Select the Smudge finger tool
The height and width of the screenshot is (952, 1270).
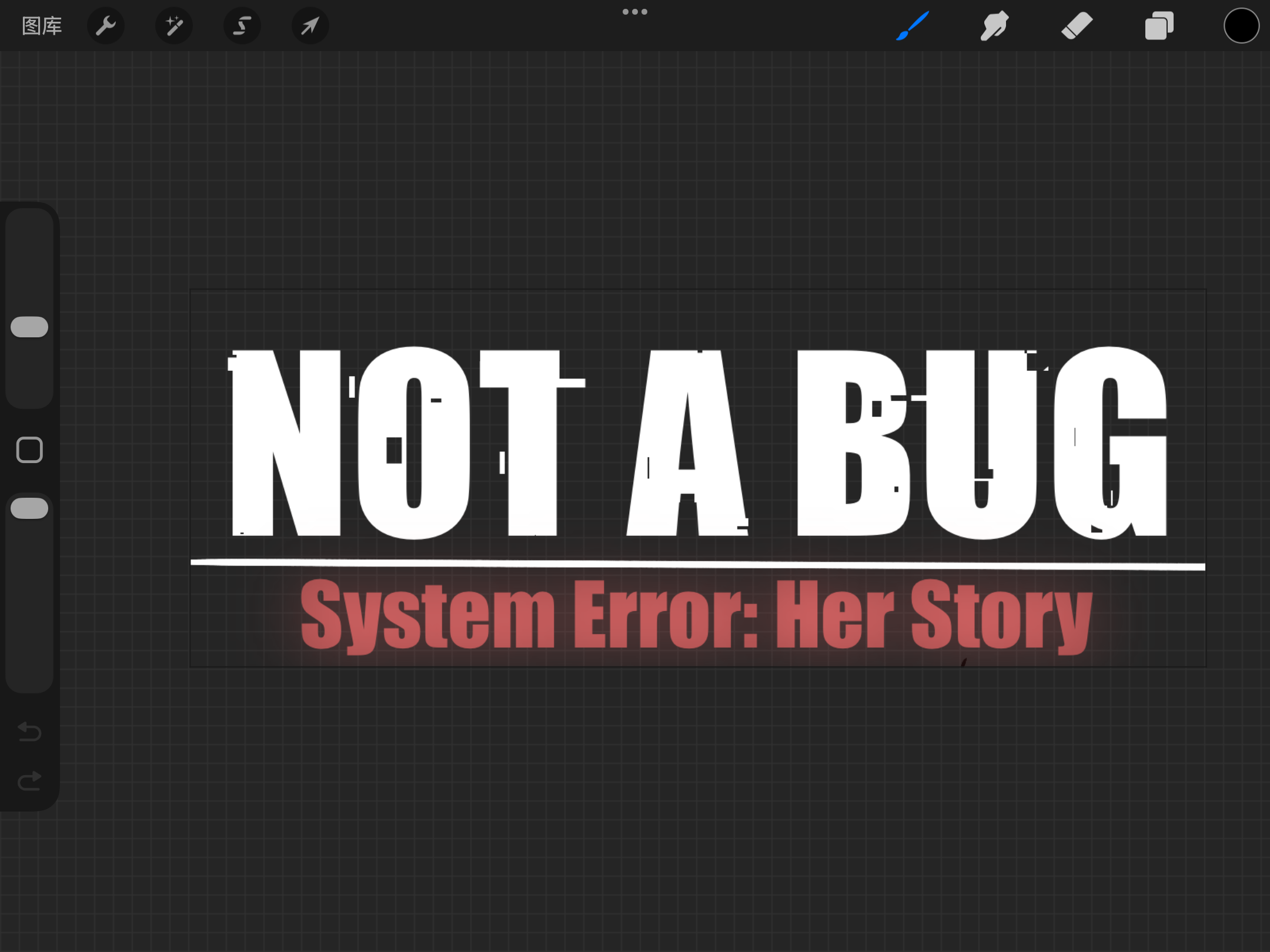(994, 26)
